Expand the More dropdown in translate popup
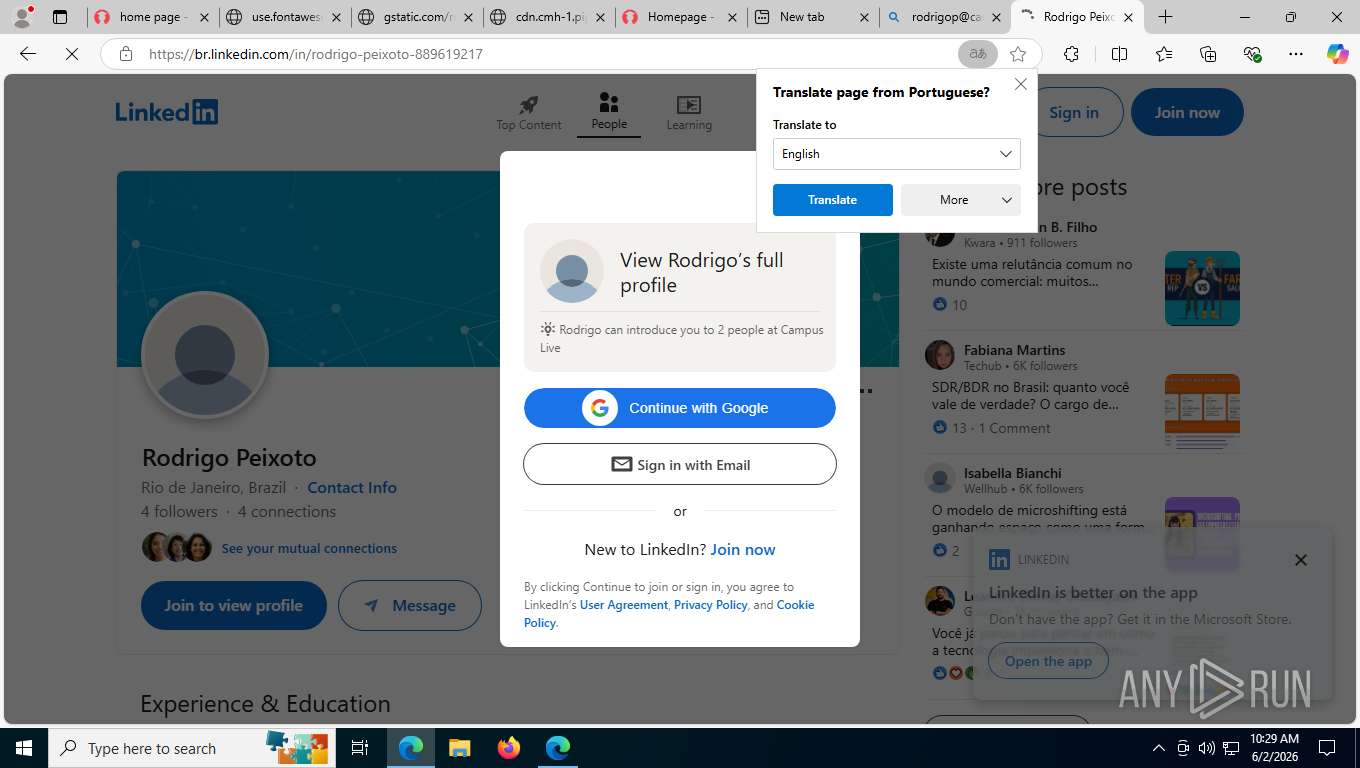The width and height of the screenshot is (1360, 768). (960, 200)
